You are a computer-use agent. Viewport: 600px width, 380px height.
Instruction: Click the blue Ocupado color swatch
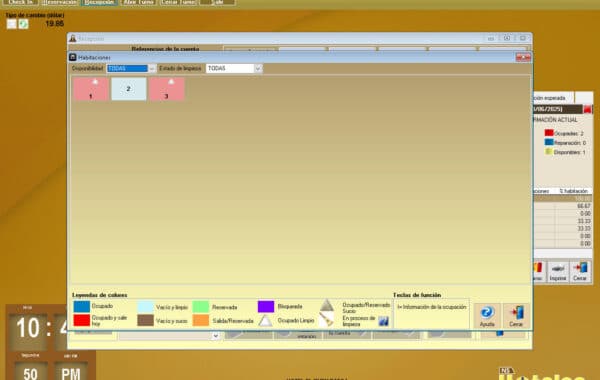click(x=82, y=307)
